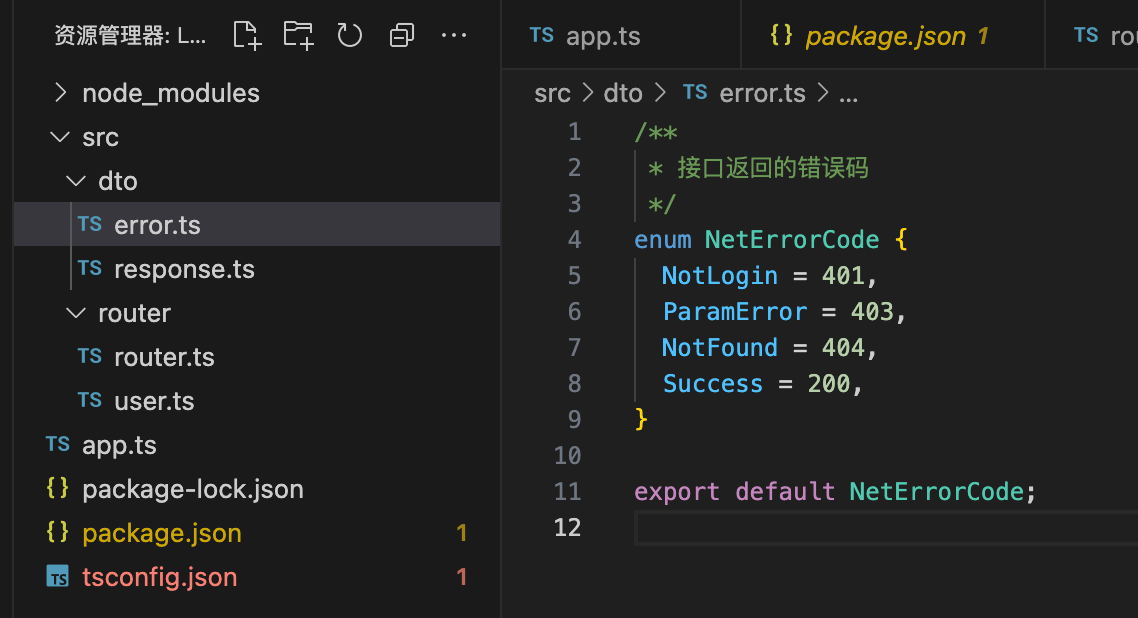The height and width of the screenshot is (618, 1138).
Task: Click the New Folder icon in Explorer
Action: (x=297, y=34)
